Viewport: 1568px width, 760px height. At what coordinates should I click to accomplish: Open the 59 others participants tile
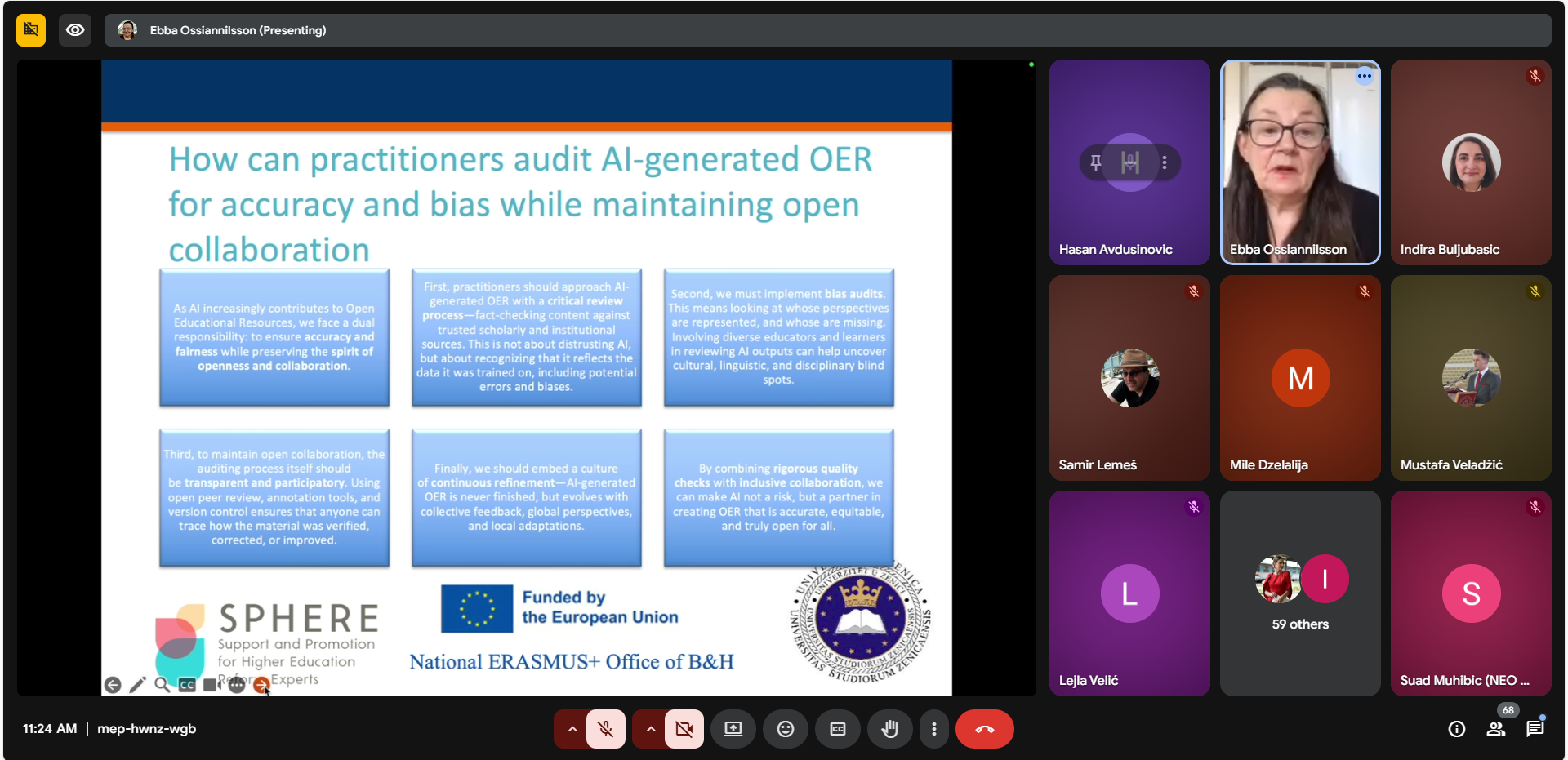point(1300,593)
